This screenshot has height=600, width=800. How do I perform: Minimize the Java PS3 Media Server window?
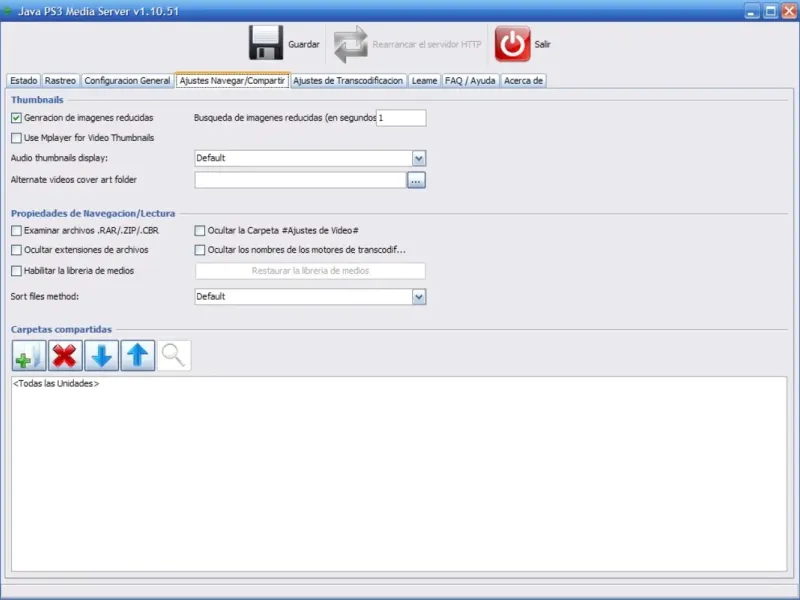click(752, 11)
